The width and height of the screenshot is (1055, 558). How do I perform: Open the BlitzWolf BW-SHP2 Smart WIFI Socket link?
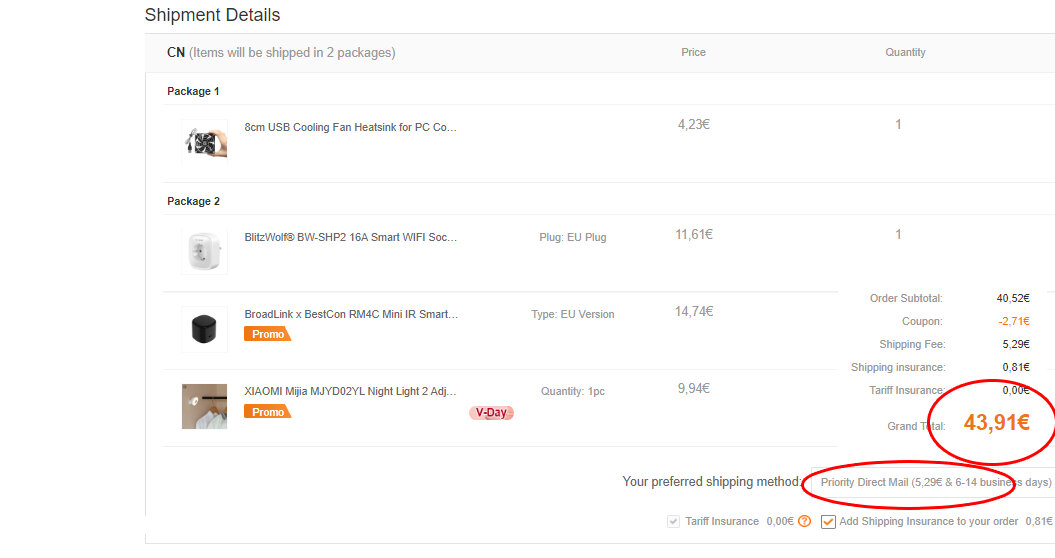point(351,237)
